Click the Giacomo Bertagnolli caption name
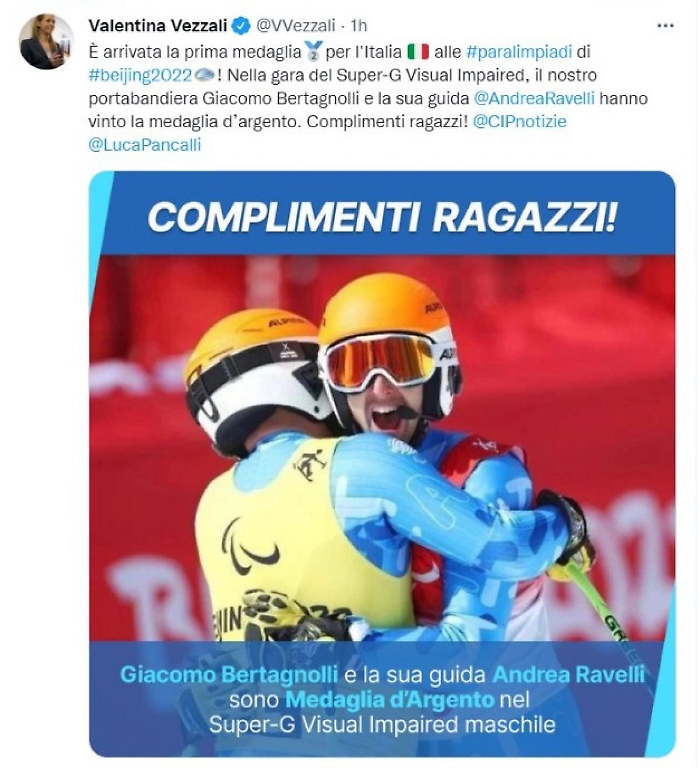This screenshot has height=768, width=700. point(229,674)
